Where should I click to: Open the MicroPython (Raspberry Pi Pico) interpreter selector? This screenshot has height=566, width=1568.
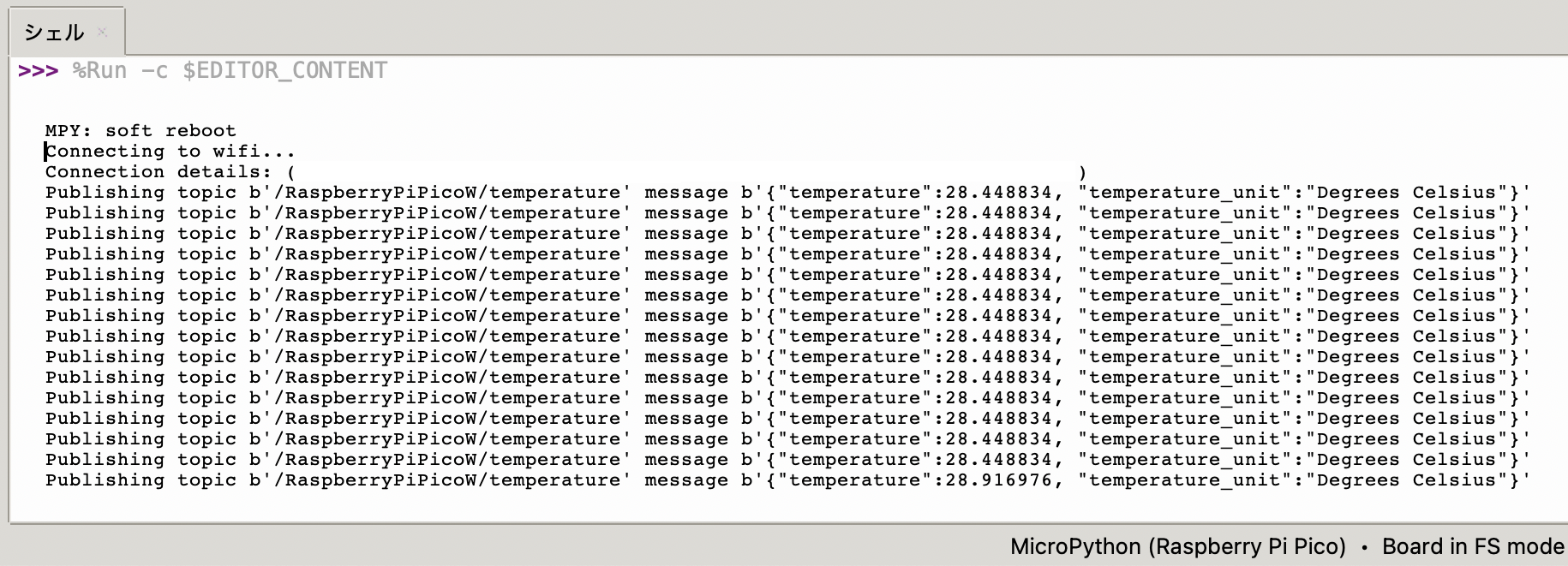point(1177,546)
